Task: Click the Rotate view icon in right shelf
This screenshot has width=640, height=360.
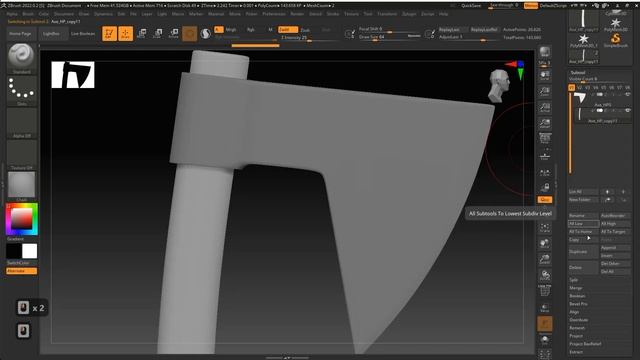Action: (x=544, y=275)
